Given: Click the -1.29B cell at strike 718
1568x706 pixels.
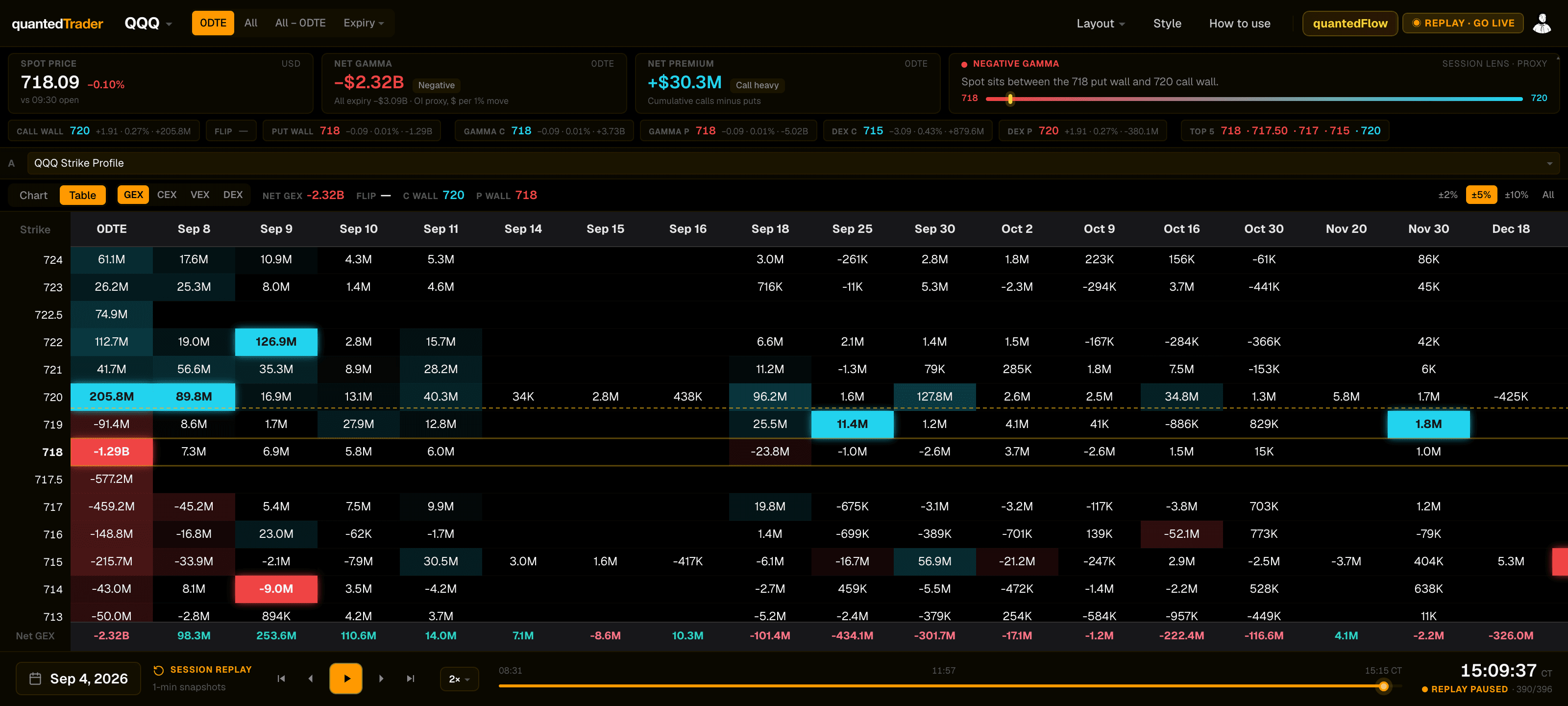Looking at the screenshot, I should [x=111, y=452].
